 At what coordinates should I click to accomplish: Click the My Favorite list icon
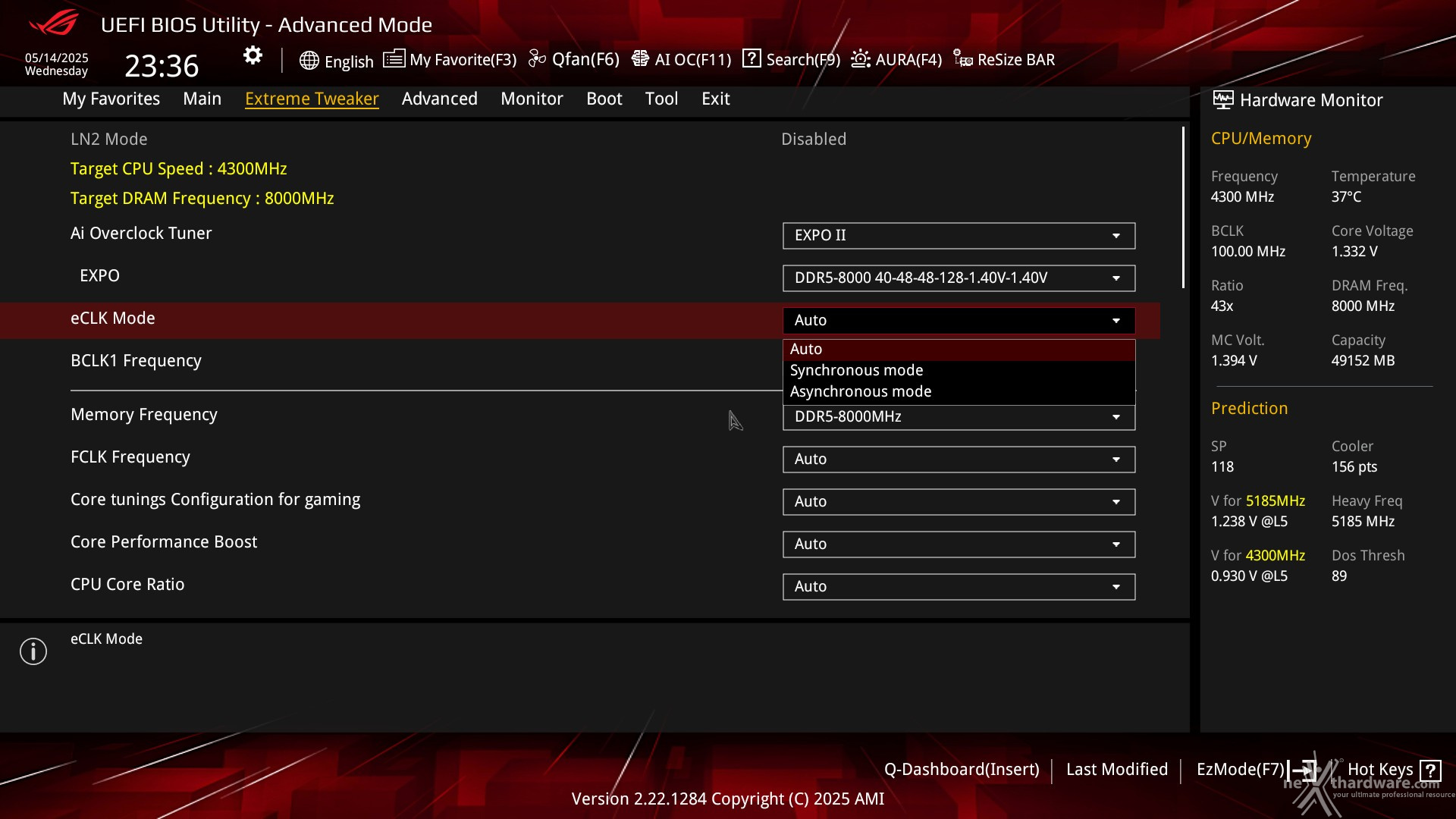click(394, 58)
